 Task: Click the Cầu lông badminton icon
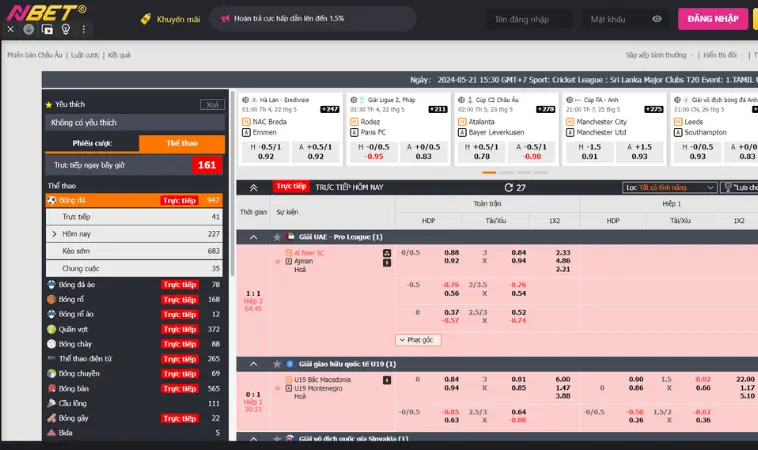click(51, 403)
